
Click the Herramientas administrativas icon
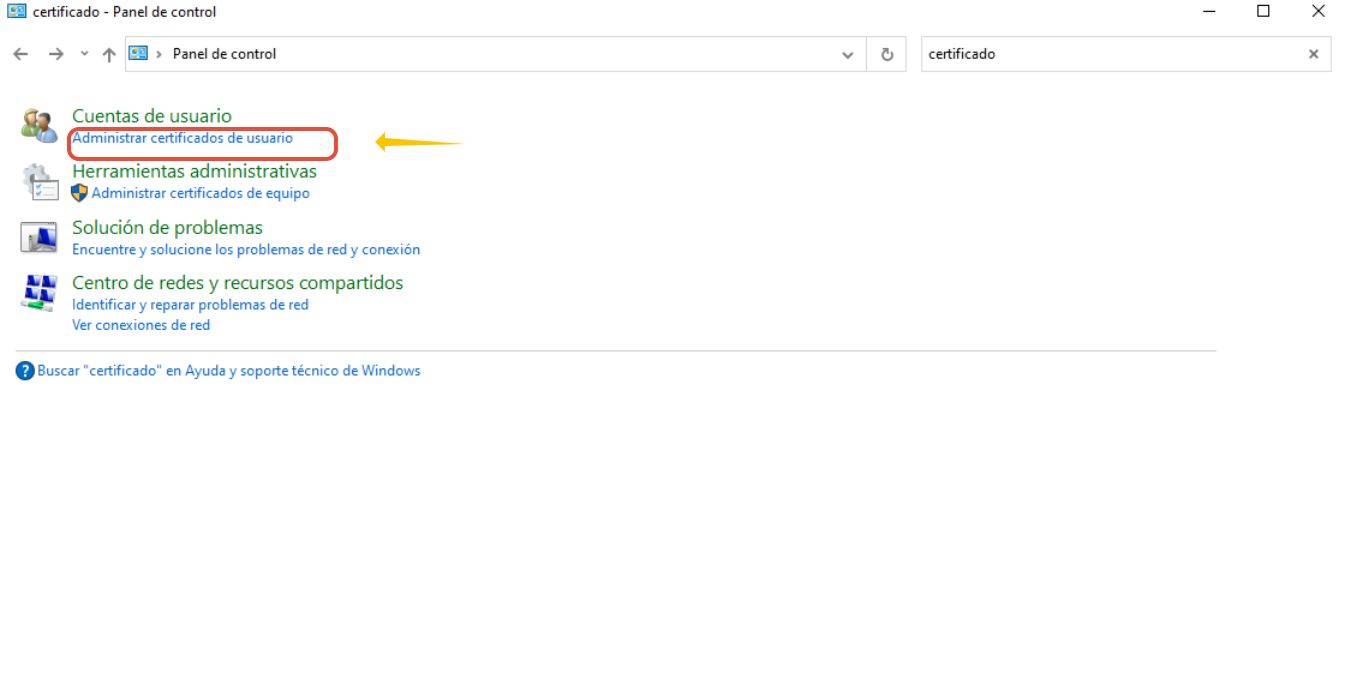click(40, 182)
